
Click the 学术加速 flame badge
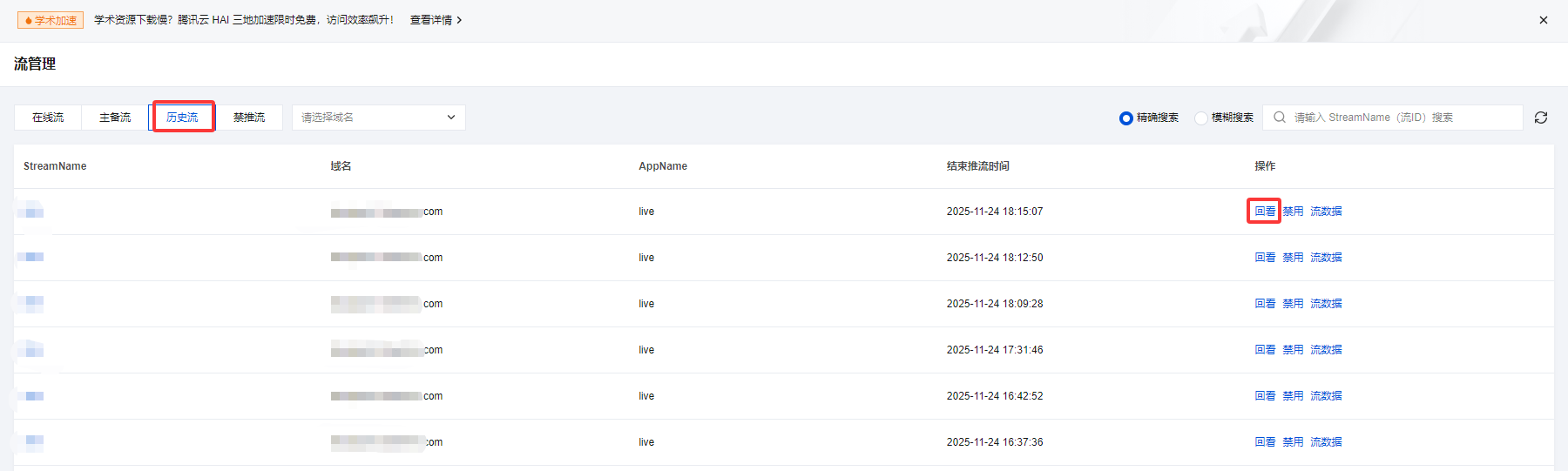[x=51, y=20]
